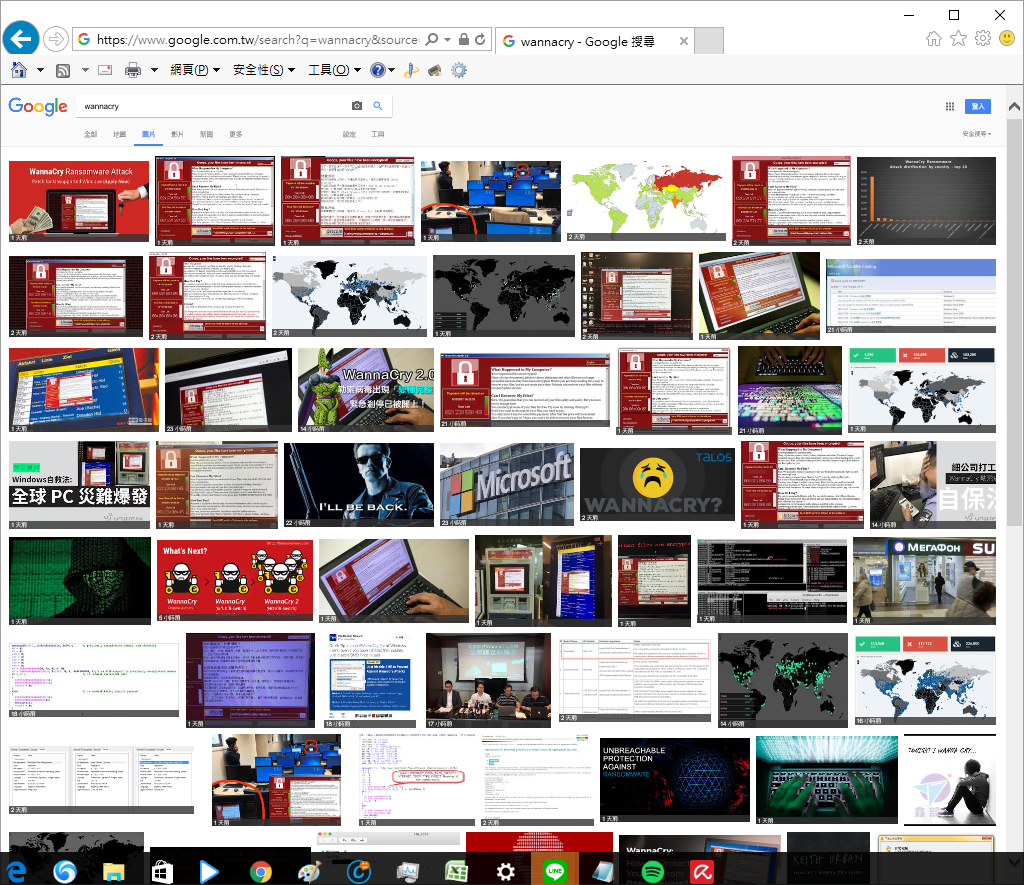
Task: Open Chrome from the taskbar
Action: pyautogui.click(x=261, y=871)
